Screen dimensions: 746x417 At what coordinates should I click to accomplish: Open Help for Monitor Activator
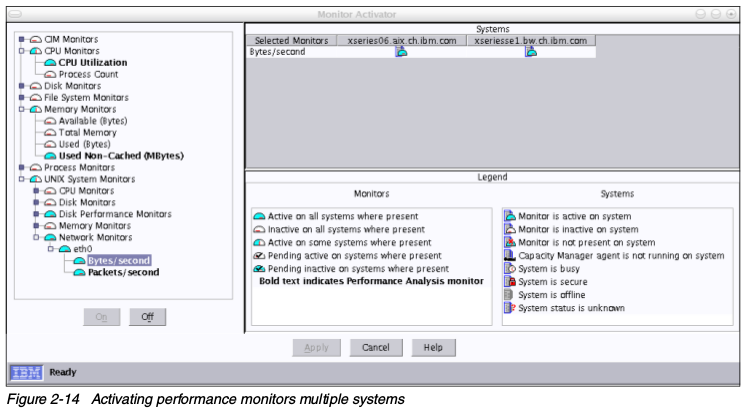pos(433,347)
